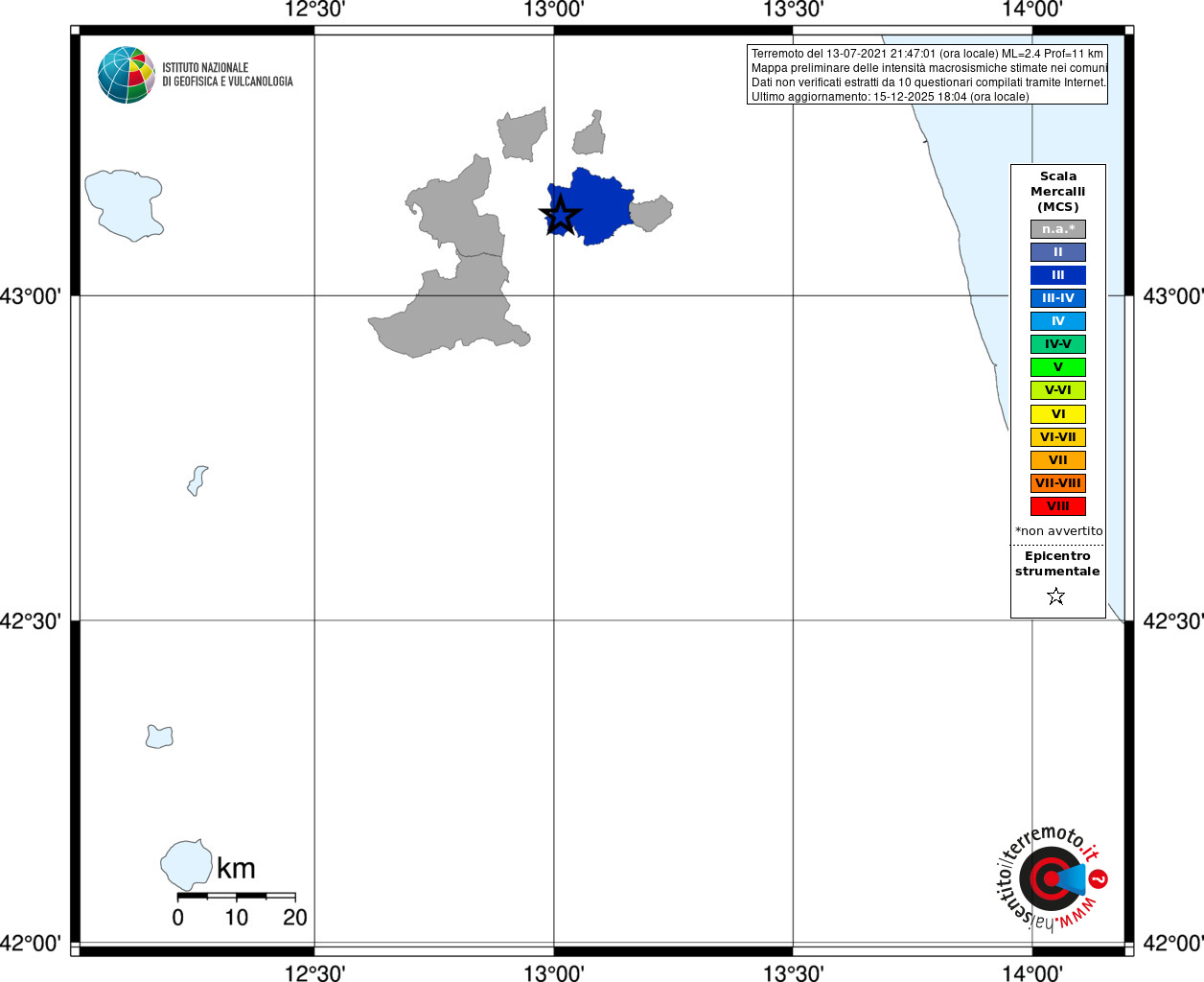
Task: Click the large lake in the northwest
Action: click(x=123, y=204)
